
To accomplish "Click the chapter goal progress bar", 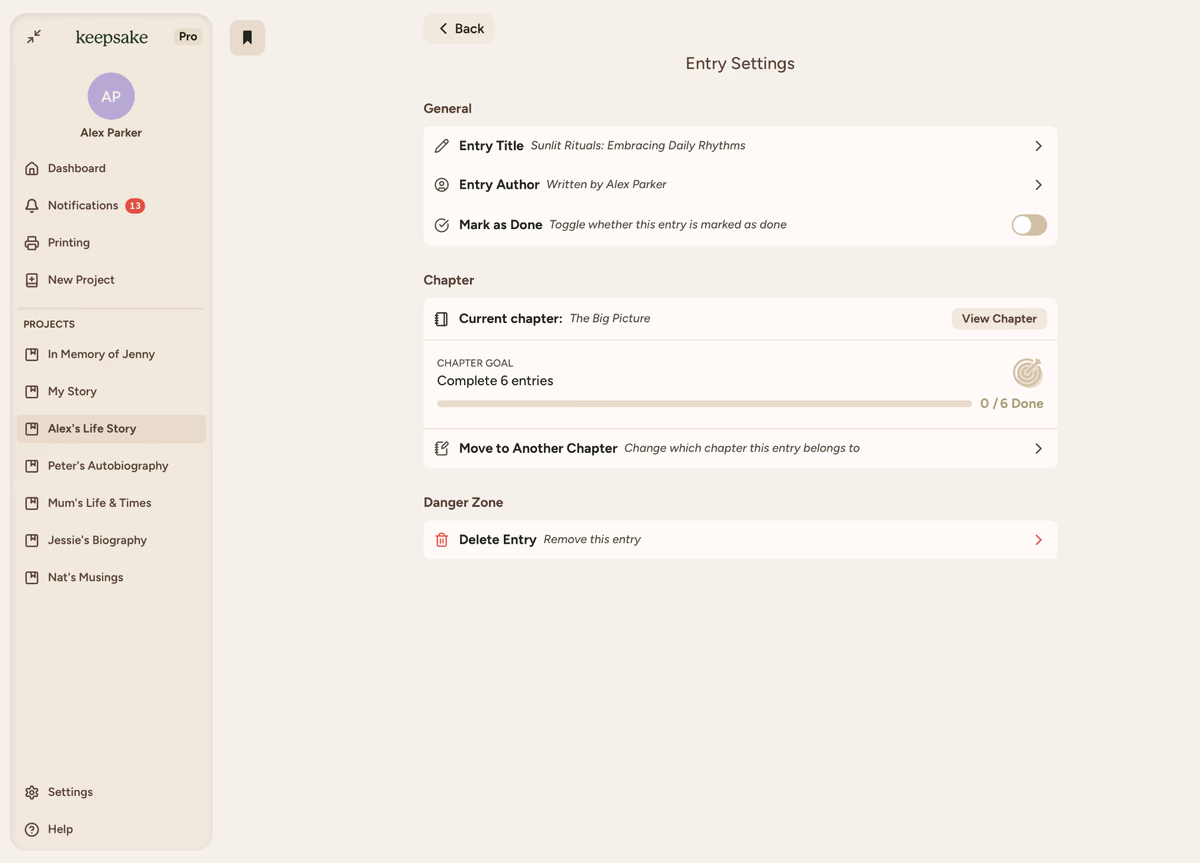I will coord(703,404).
